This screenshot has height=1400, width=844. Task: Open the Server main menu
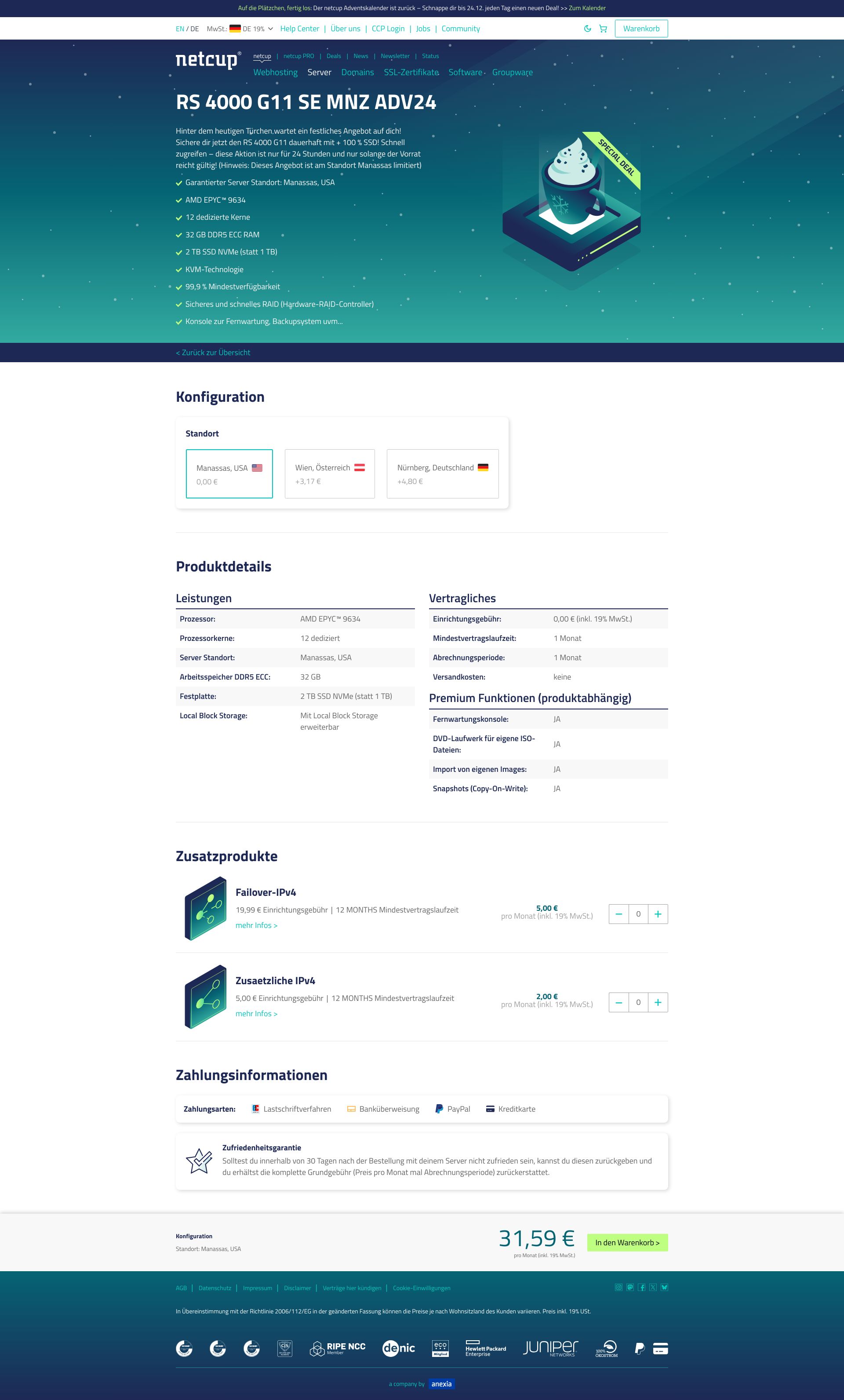320,72
